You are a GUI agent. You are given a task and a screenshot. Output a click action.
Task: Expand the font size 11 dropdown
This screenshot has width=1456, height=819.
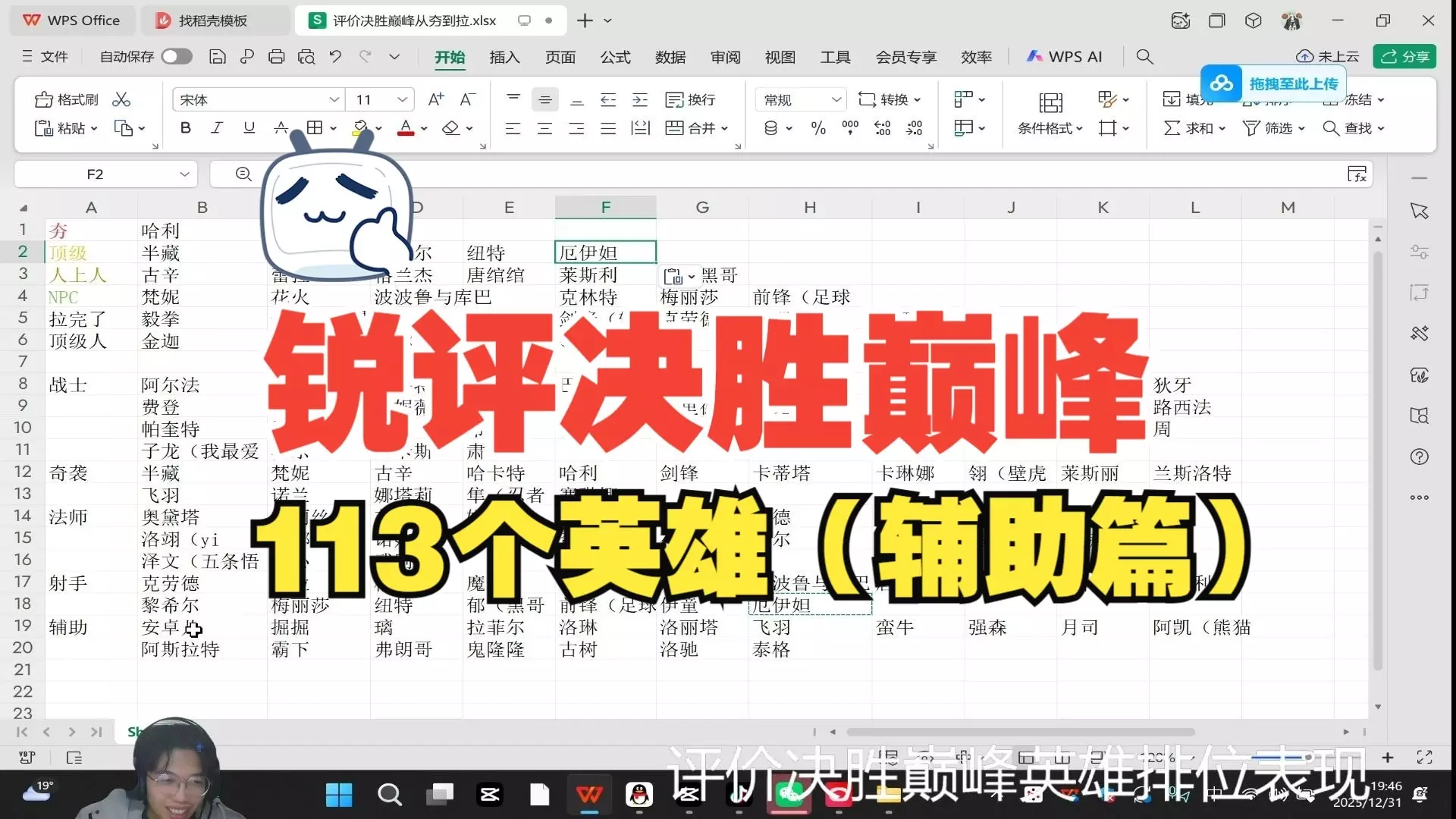402,99
